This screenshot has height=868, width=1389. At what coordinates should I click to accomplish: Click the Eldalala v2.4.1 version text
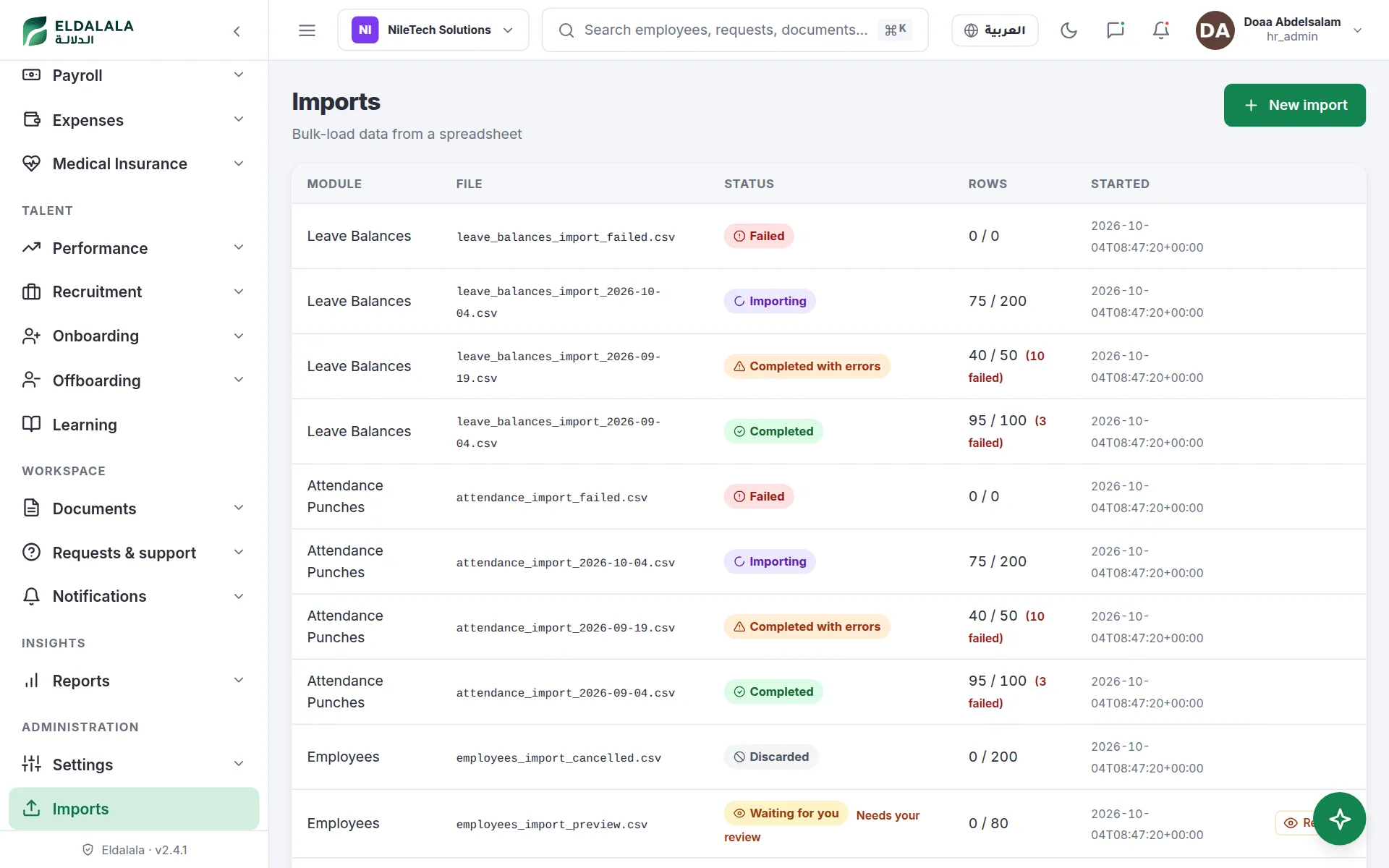coord(144,850)
